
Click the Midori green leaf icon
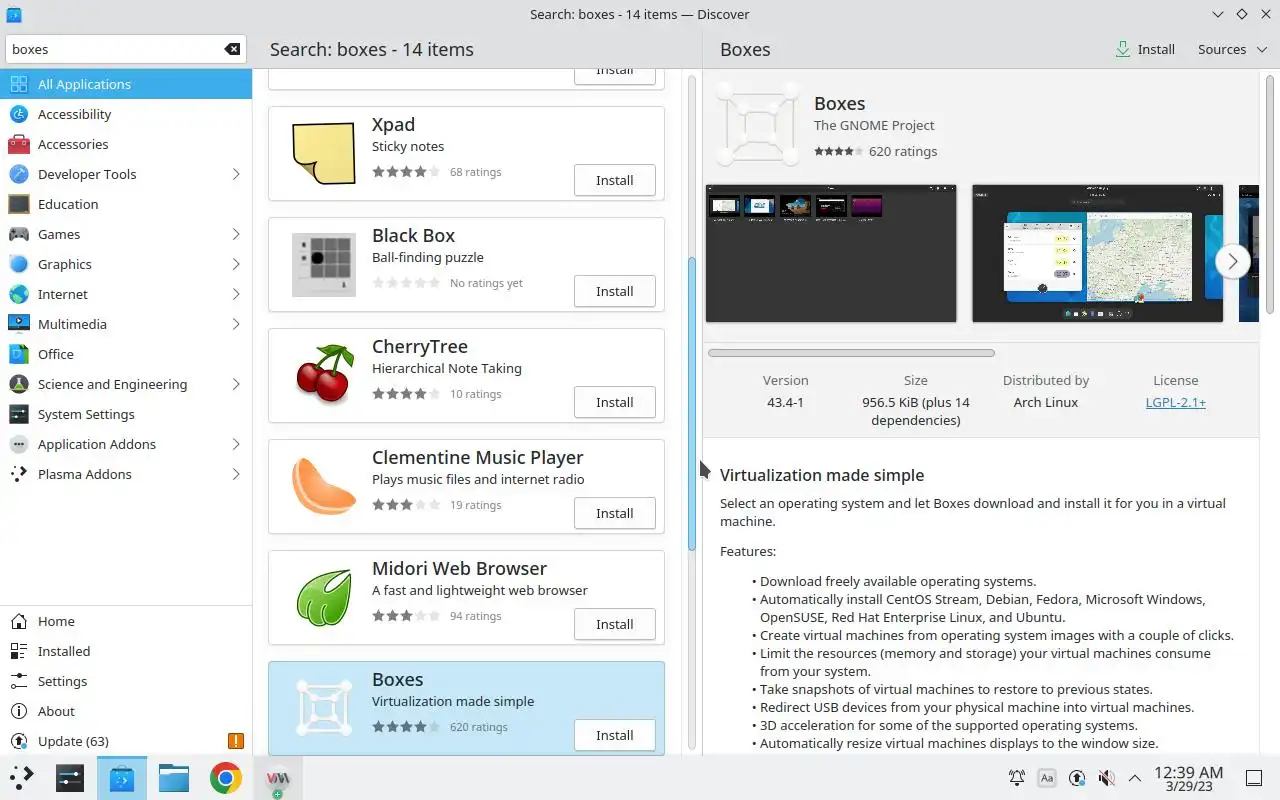[x=323, y=597]
